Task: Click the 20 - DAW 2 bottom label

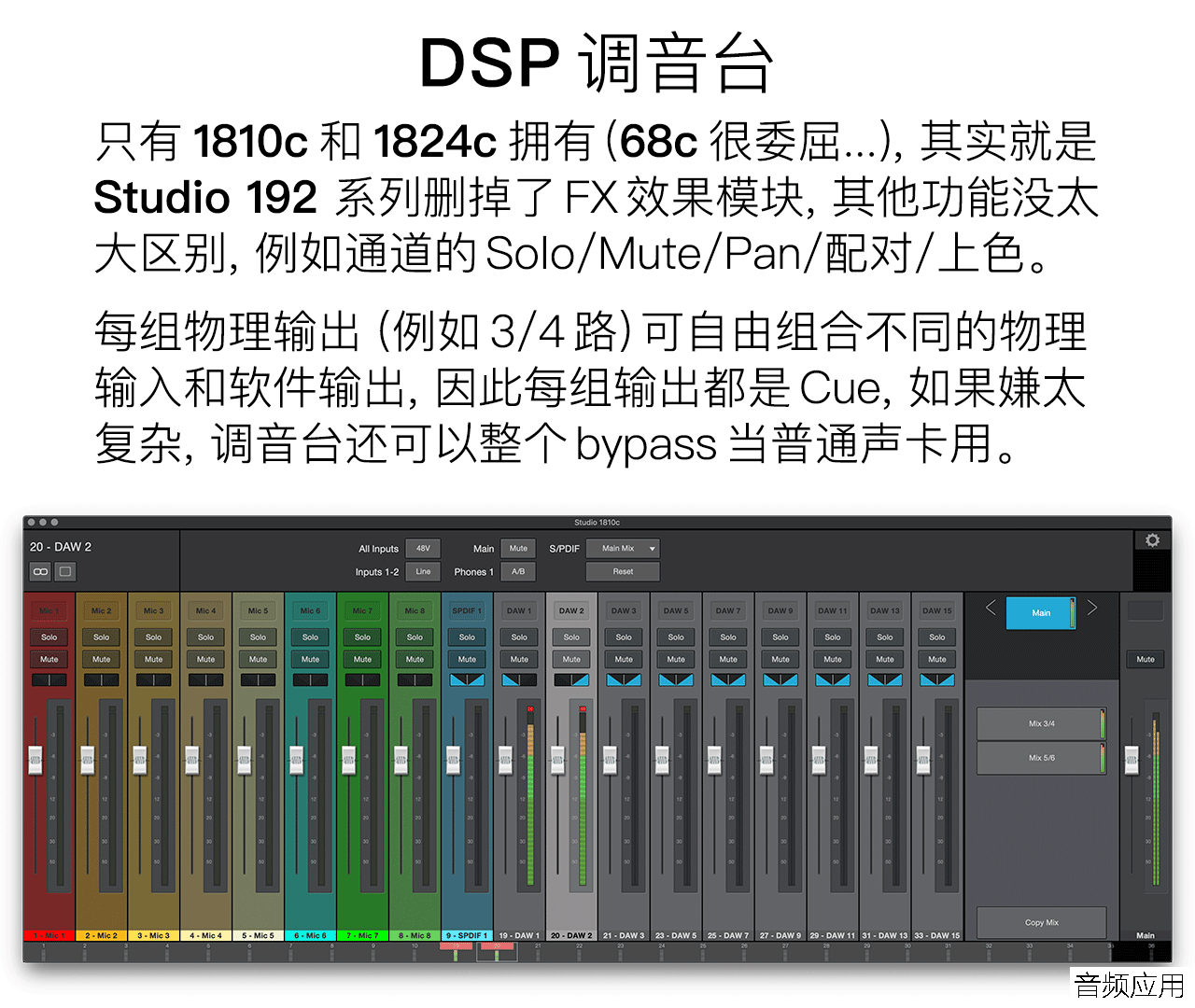Action: coord(572,935)
